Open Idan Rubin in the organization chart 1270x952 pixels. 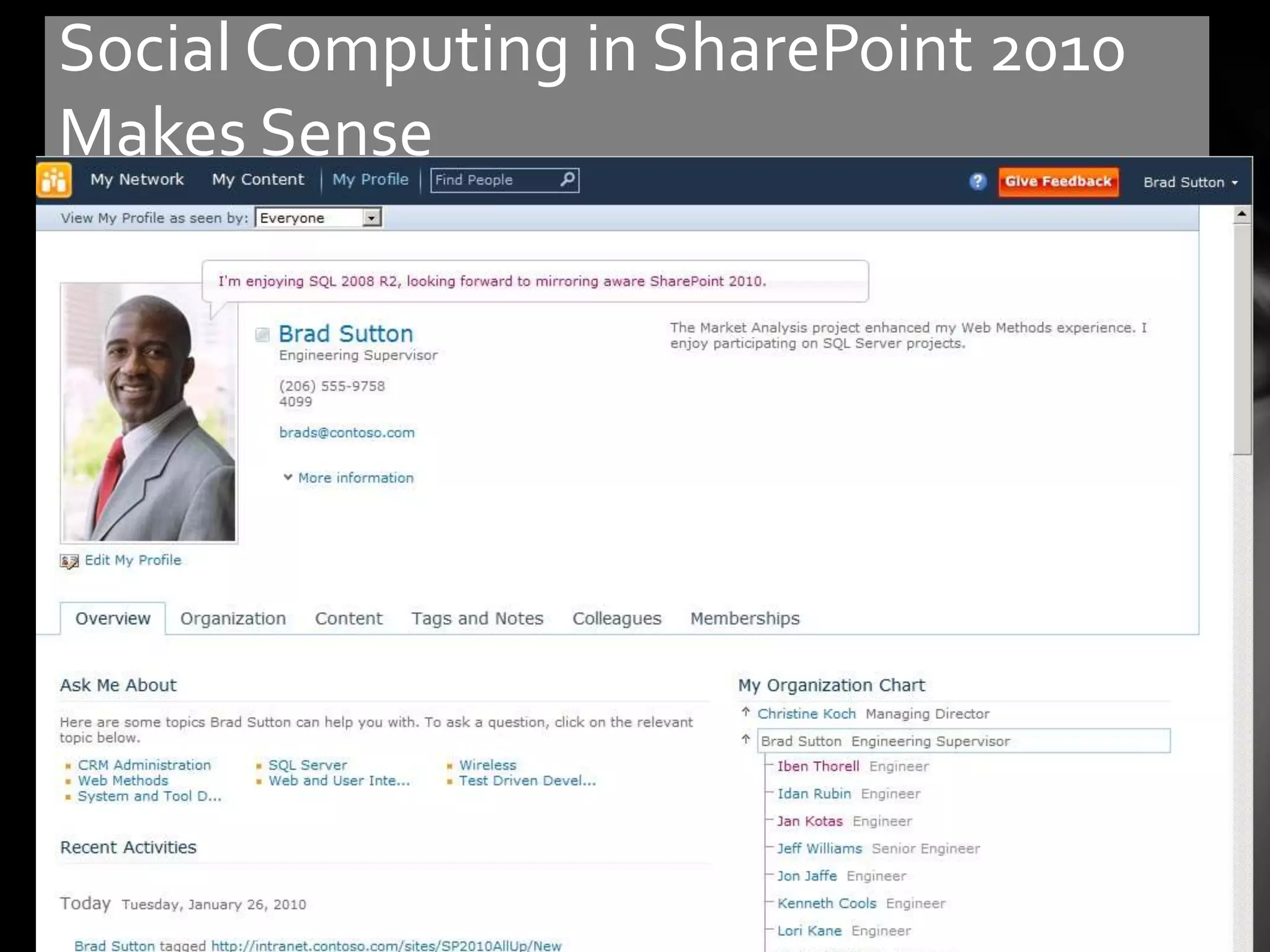[x=814, y=794]
